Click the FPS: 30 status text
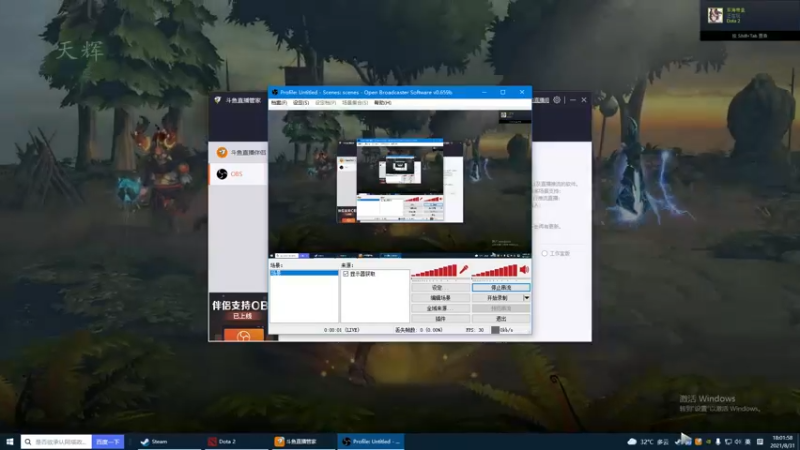 click(474, 330)
